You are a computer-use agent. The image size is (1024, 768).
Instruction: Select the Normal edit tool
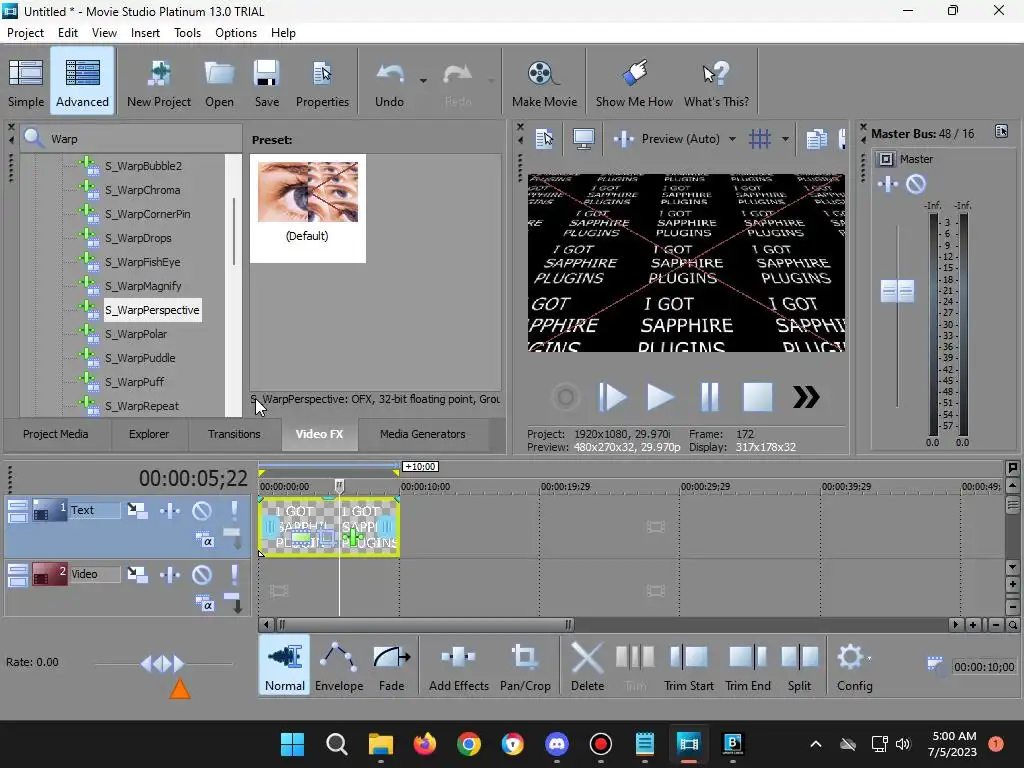point(284,666)
